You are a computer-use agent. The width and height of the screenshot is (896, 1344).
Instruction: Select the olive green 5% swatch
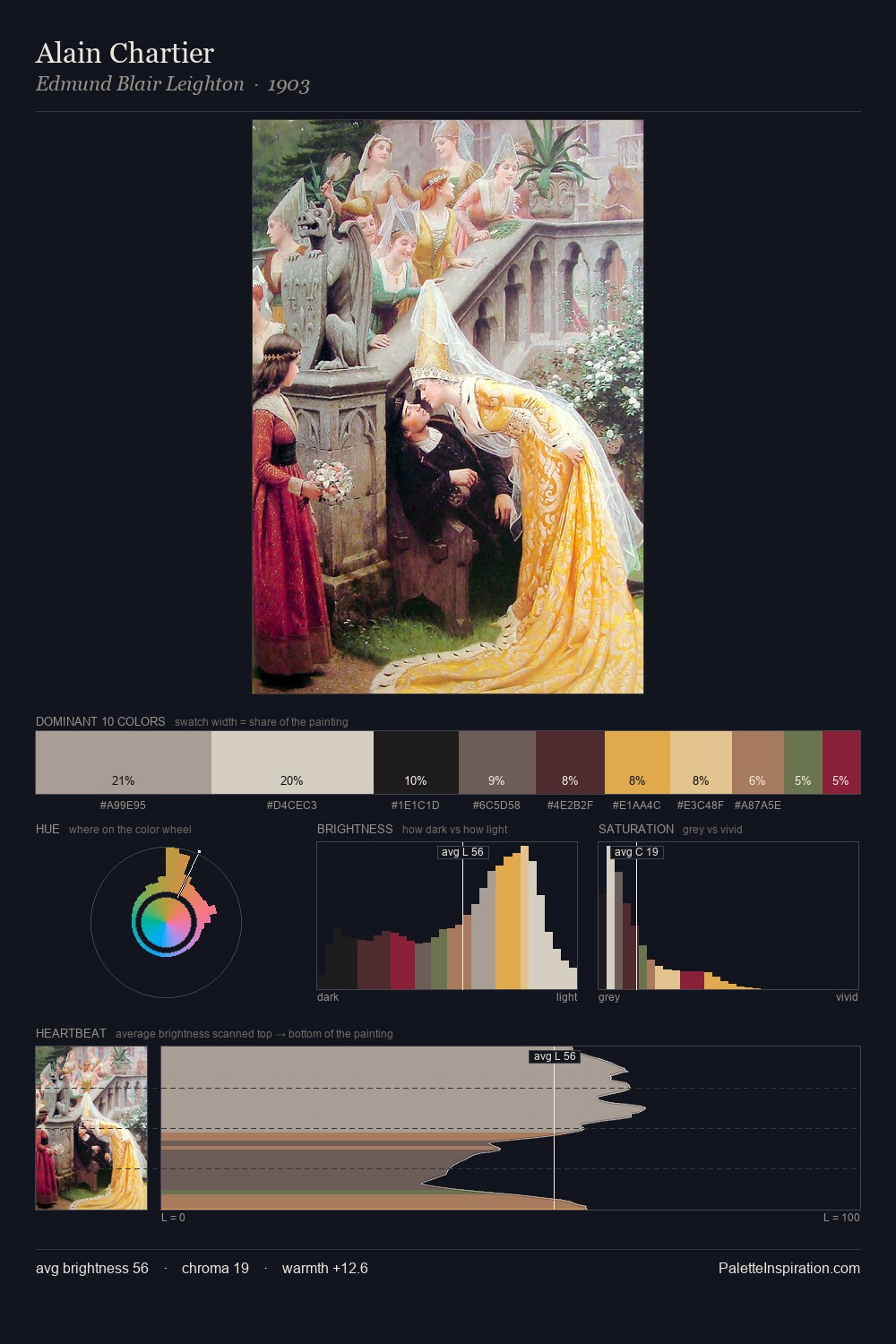pos(803,762)
